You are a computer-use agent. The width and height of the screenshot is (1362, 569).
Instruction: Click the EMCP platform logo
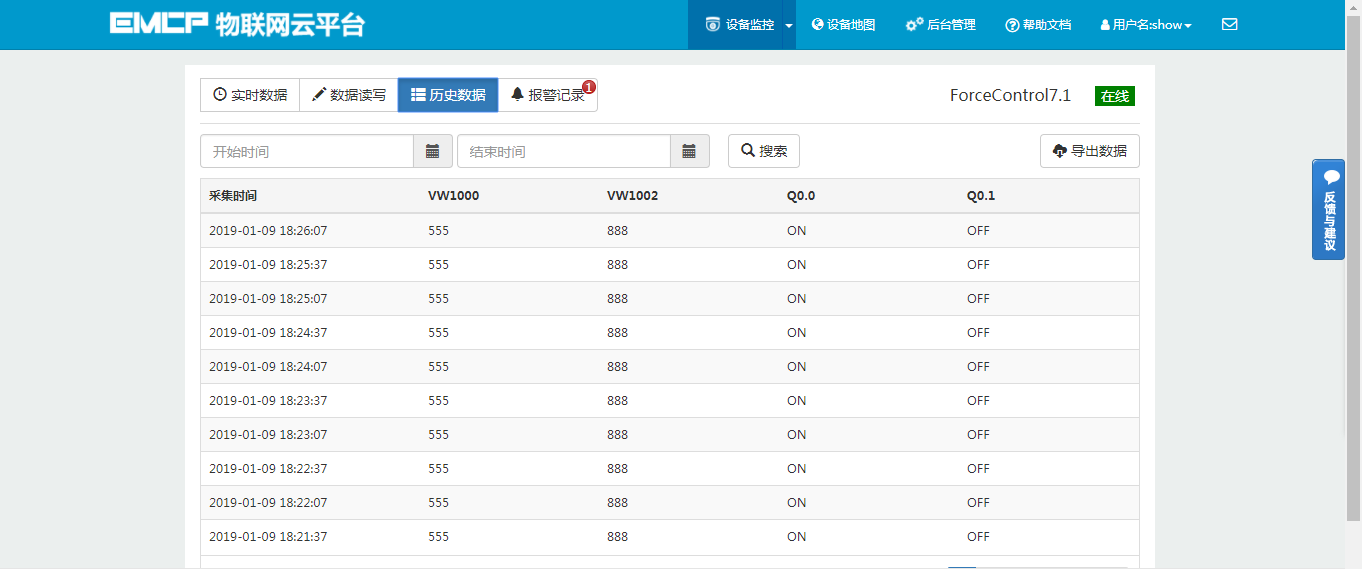click(x=237, y=24)
